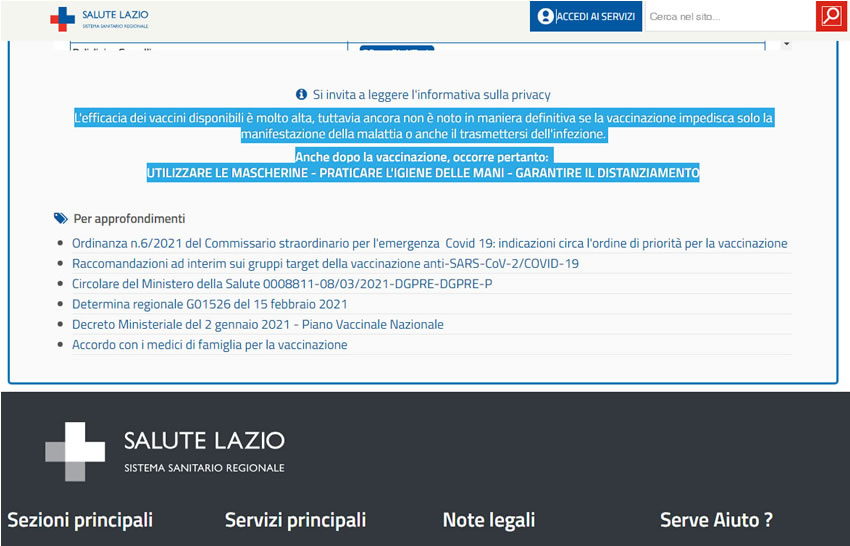Open Accordo con i medici di famiglia link

(210, 344)
